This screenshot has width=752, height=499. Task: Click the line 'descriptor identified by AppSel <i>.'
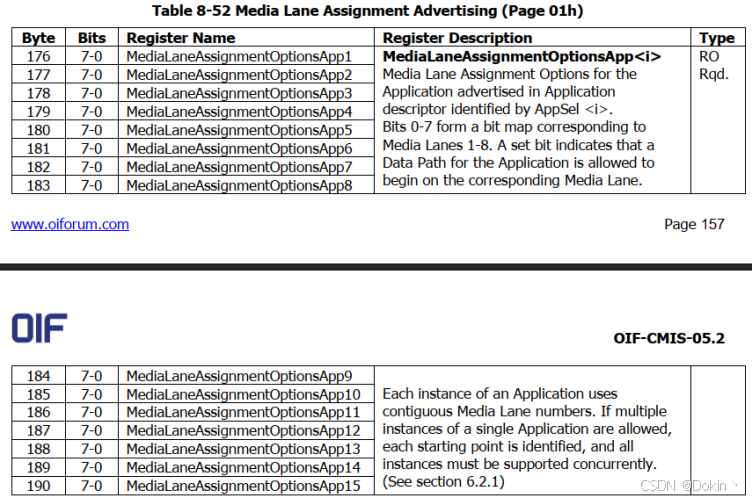[498, 109]
